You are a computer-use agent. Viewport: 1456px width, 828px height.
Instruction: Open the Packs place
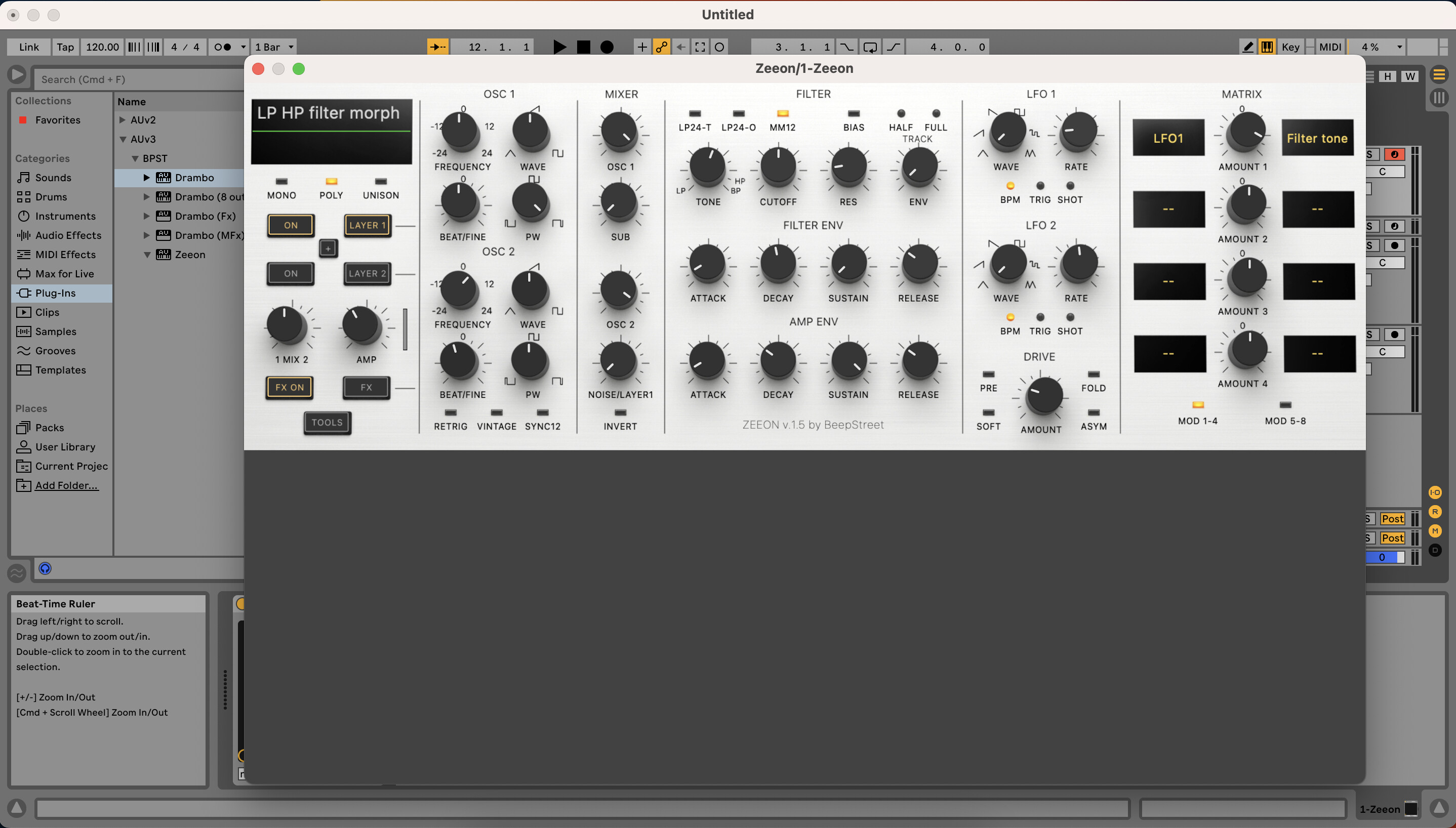point(50,428)
